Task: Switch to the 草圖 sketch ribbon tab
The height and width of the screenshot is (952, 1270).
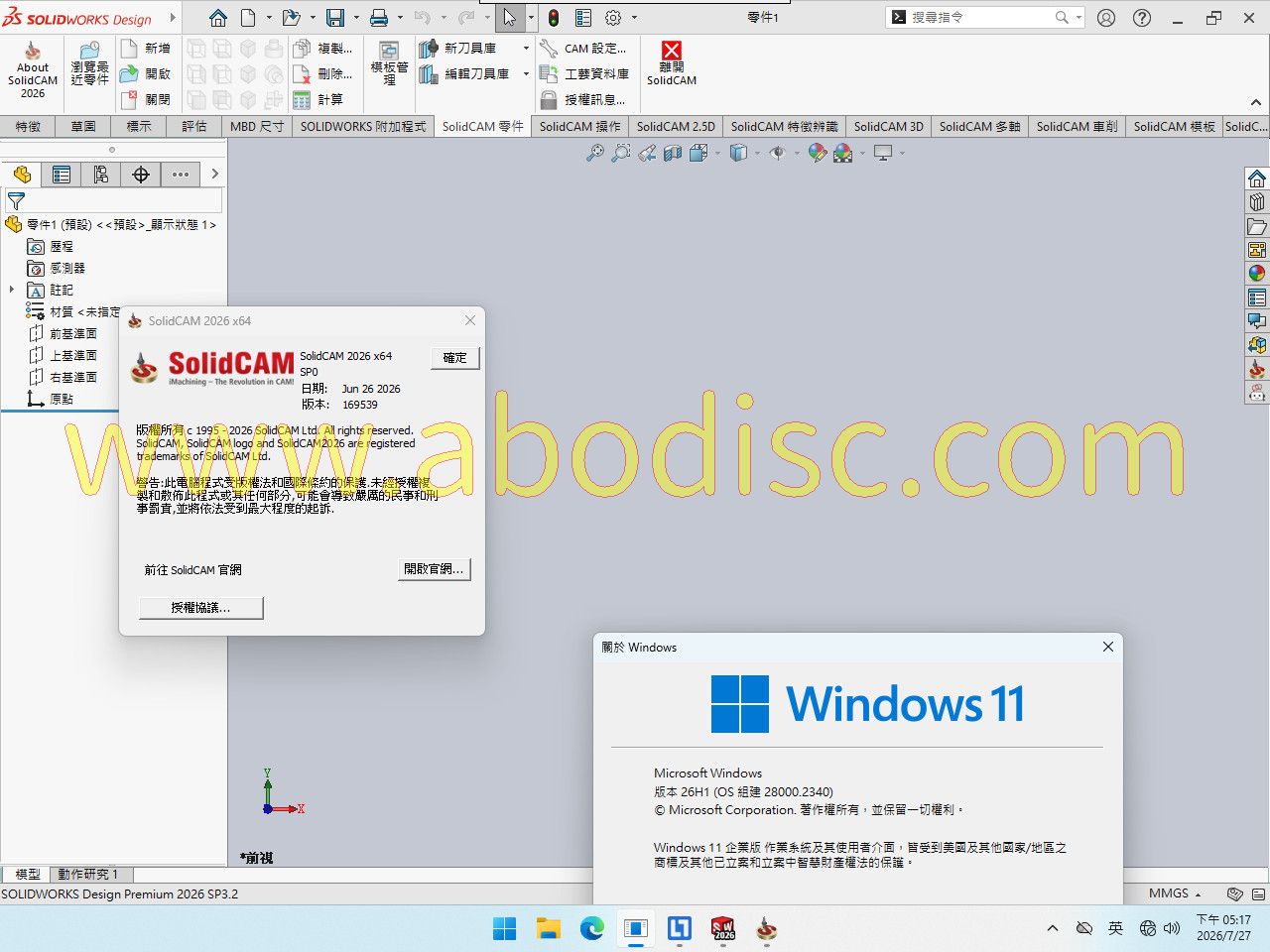Action: (83, 126)
